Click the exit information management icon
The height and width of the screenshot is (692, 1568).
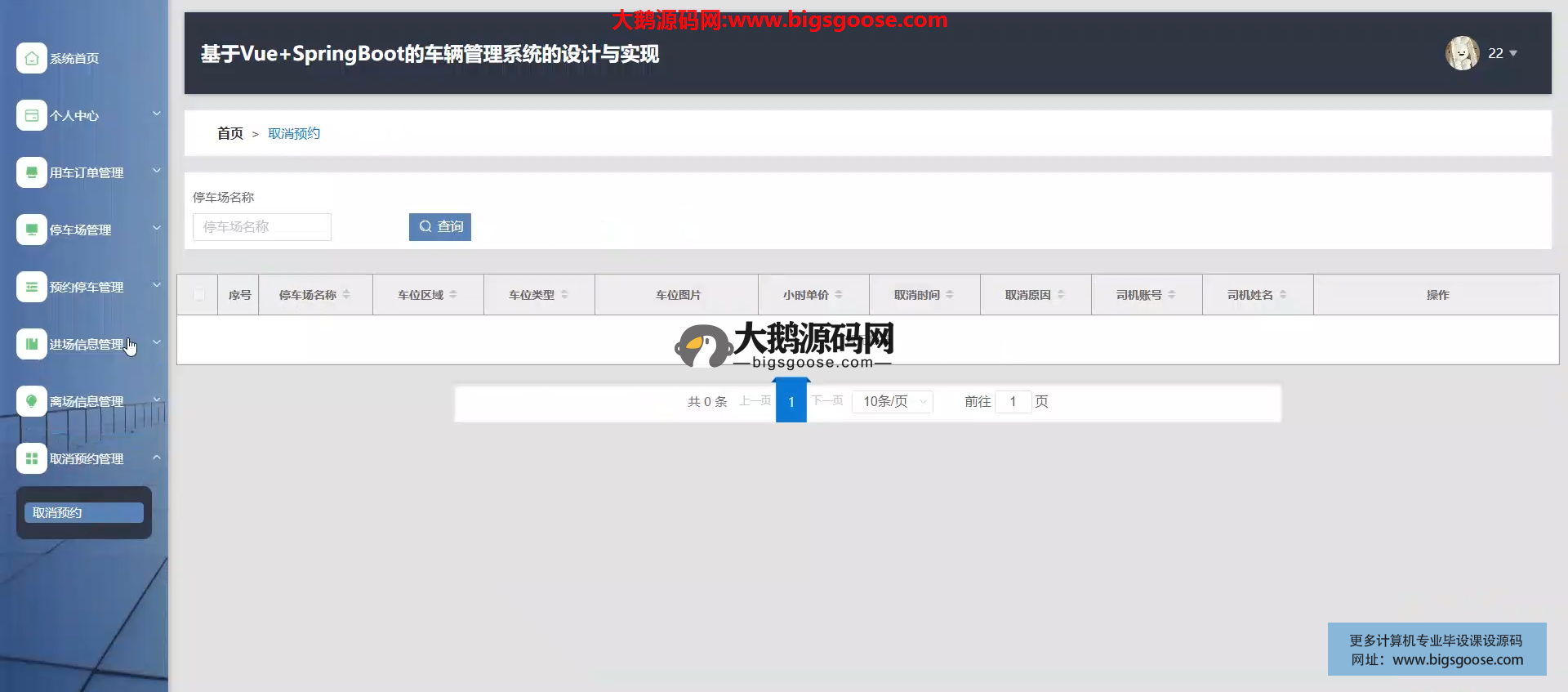[x=31, y=401]
